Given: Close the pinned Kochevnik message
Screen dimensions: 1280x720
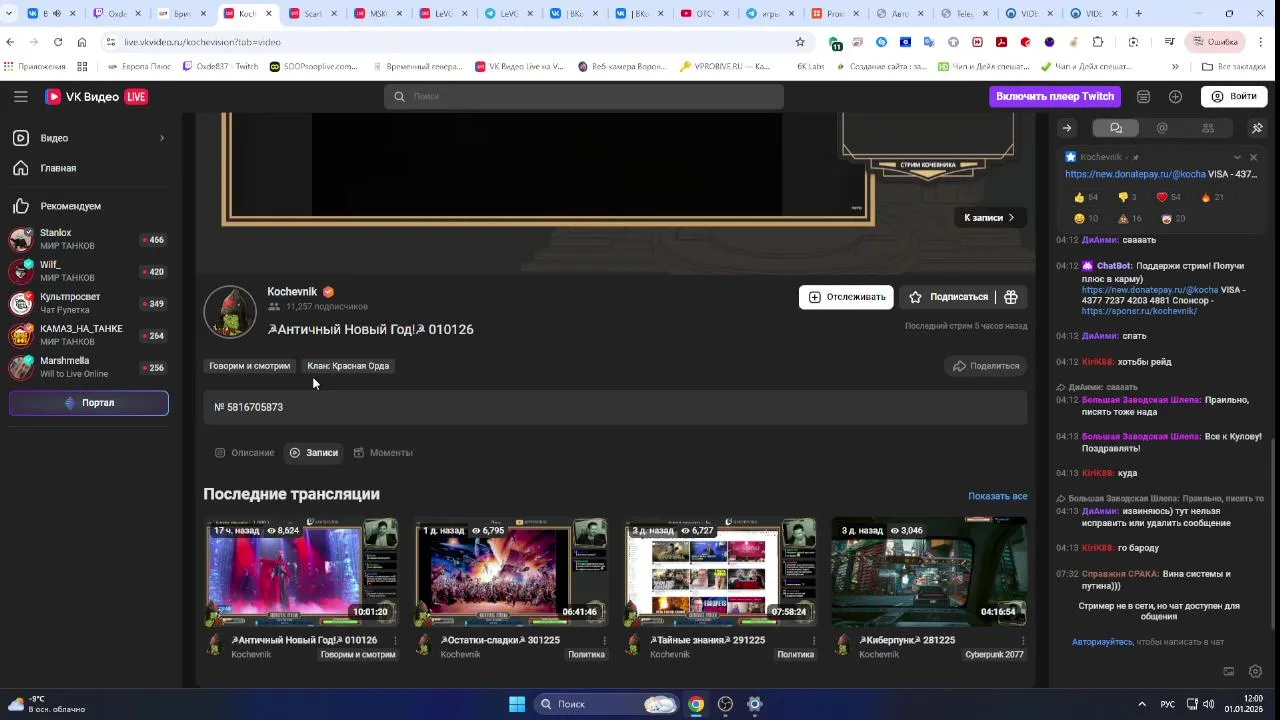Looking at the screenshot, I should 1253,157.
